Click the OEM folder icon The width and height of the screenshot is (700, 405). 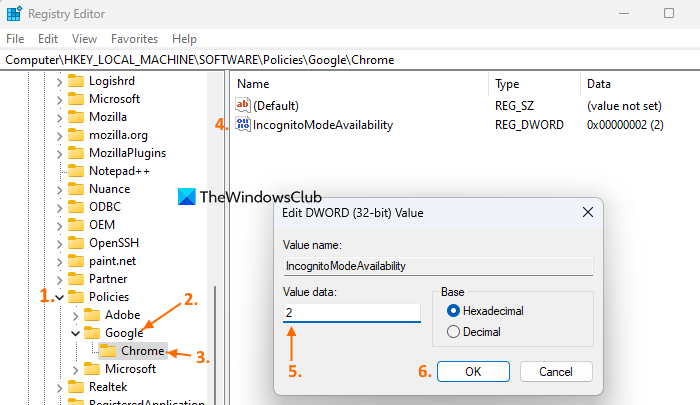[76, 225]
